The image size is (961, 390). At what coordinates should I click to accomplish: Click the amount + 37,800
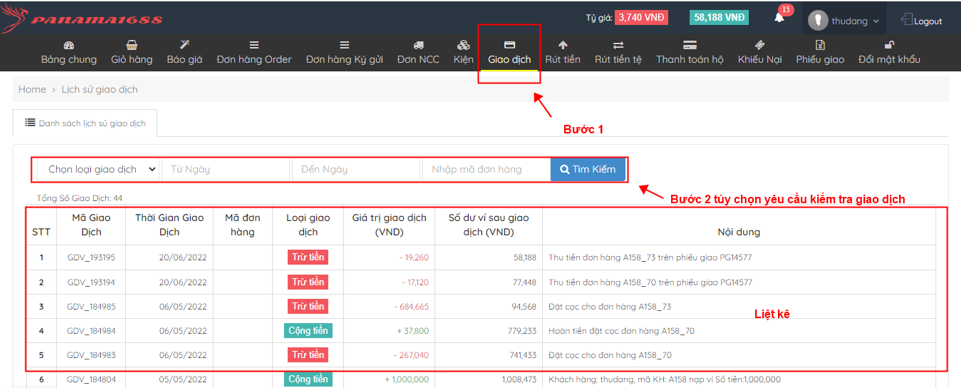(x=412, y=331)
